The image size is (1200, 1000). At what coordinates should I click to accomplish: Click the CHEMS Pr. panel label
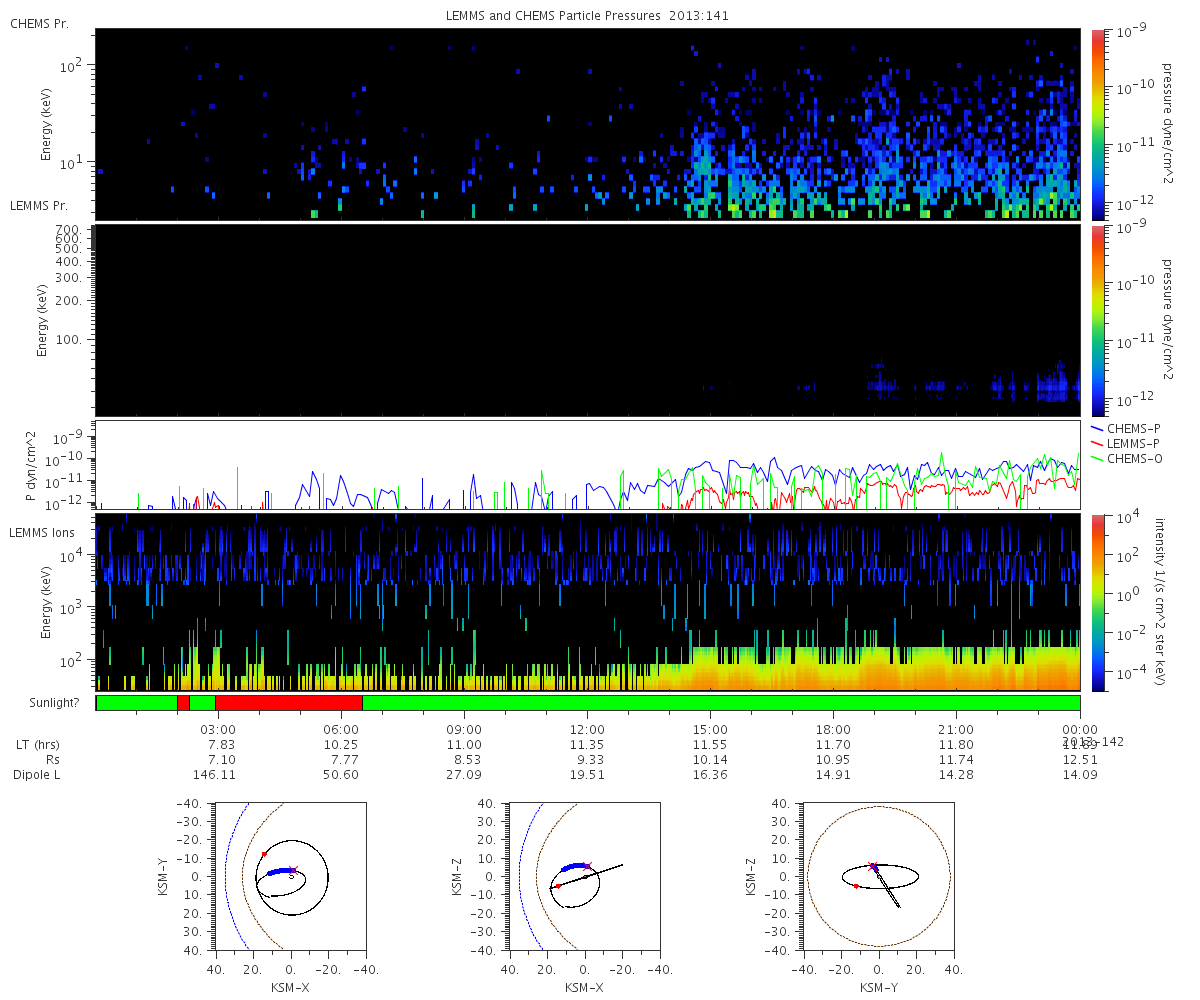click(39, 23)
